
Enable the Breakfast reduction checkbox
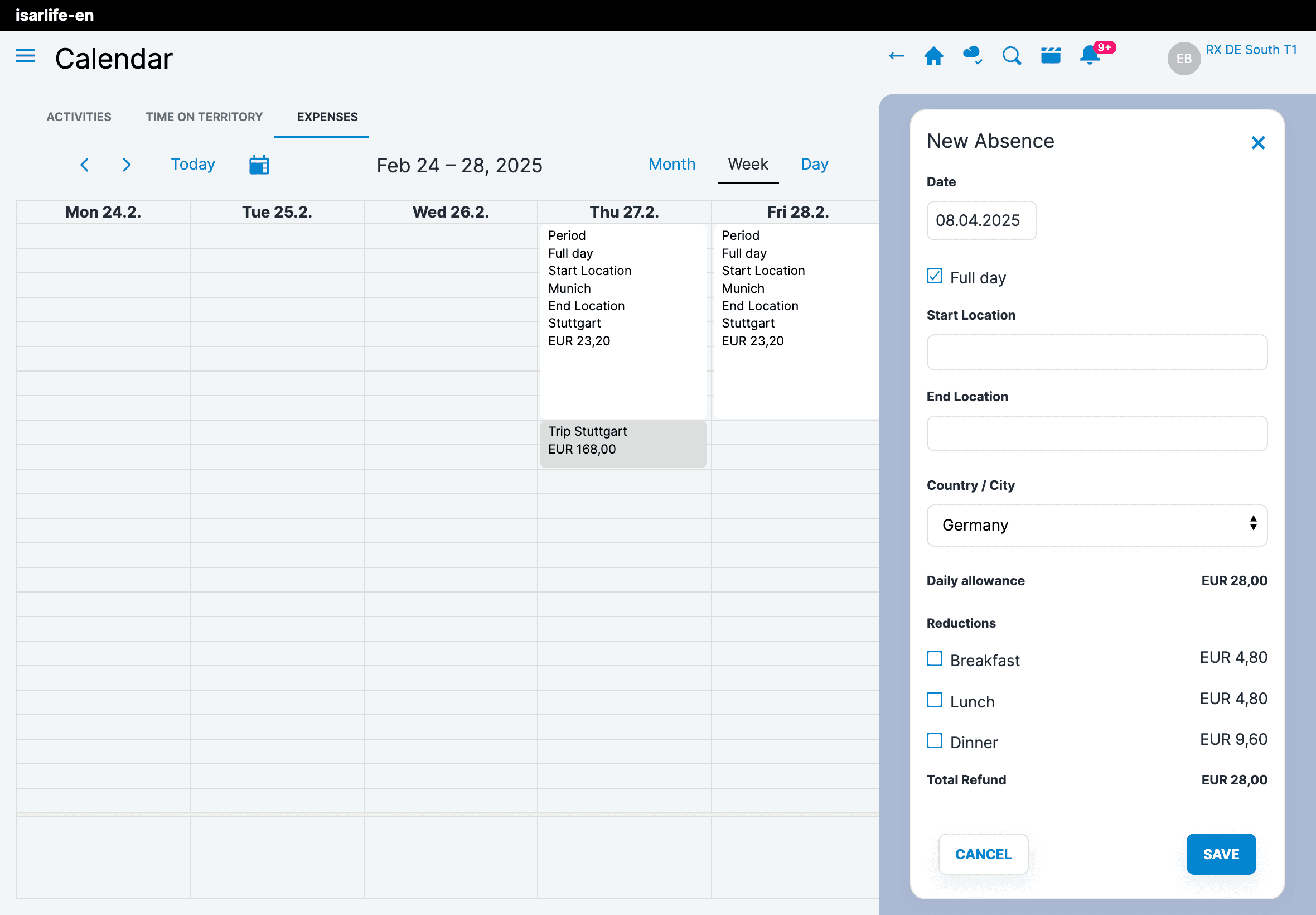pyautogui.click(x=935, y=659)
